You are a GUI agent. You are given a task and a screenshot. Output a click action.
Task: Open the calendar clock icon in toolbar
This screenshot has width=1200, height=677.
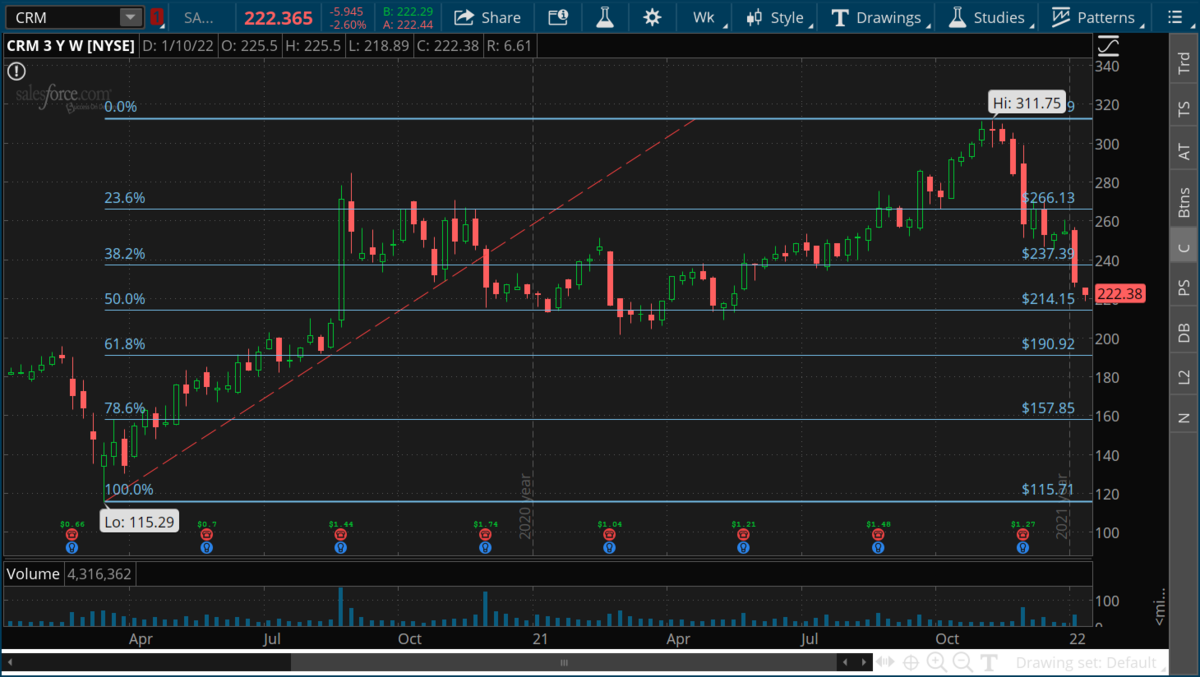[x=558, y=17]
